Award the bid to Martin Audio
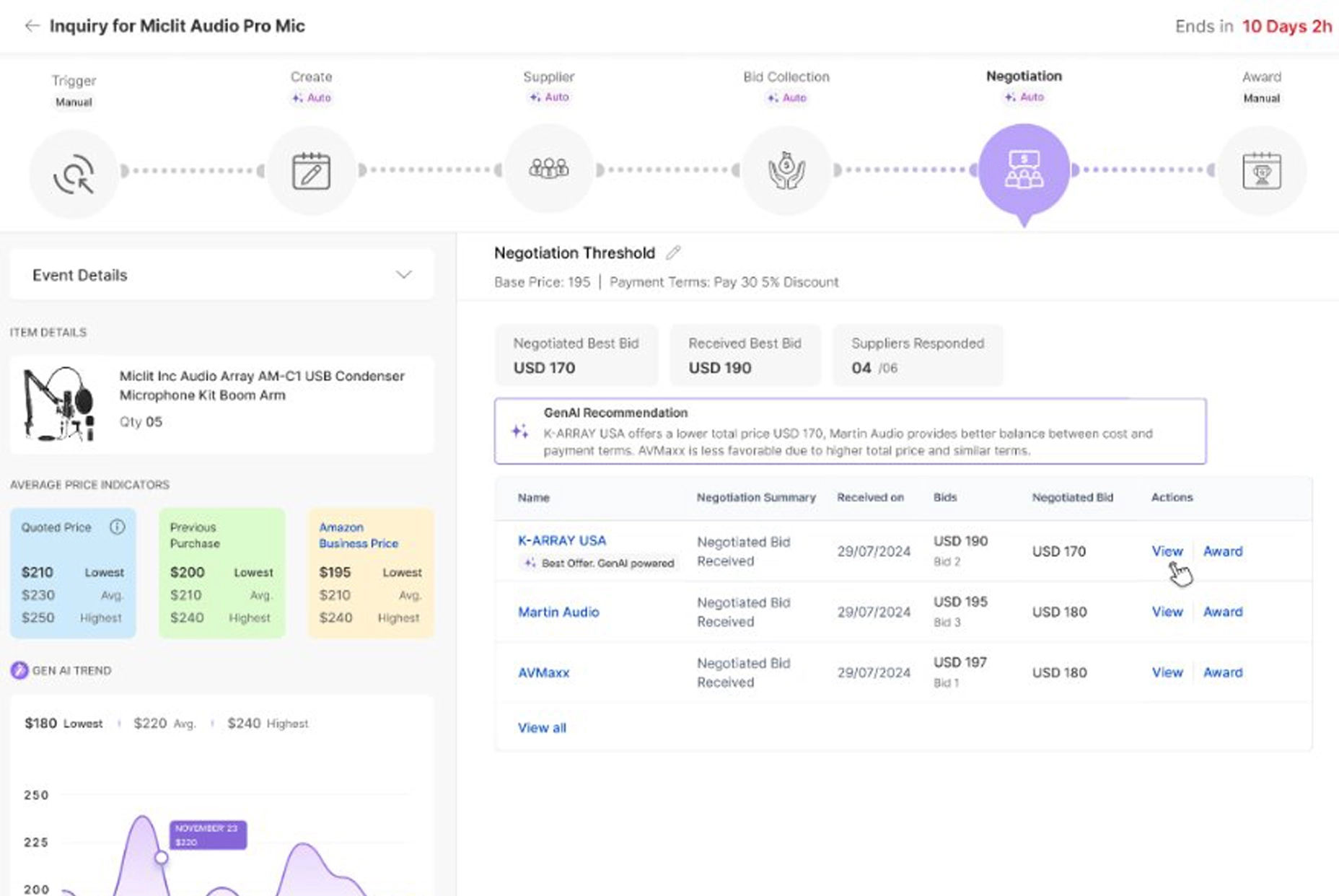The height and width of the screenshot is (896, 1339). pos(1222,612)
